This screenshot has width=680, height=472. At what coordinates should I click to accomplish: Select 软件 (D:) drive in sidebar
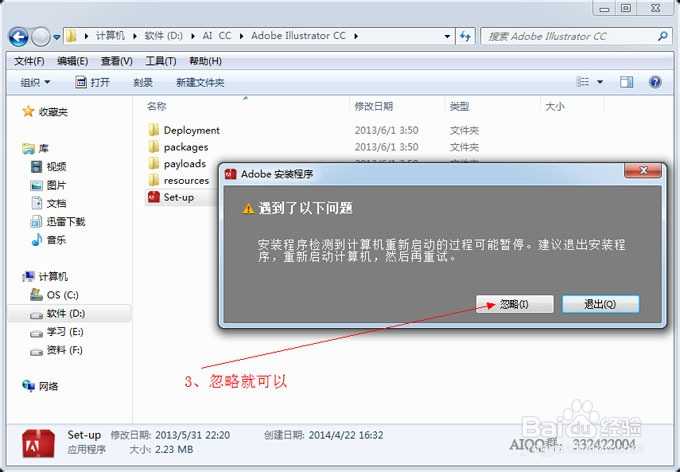[58, 314]
